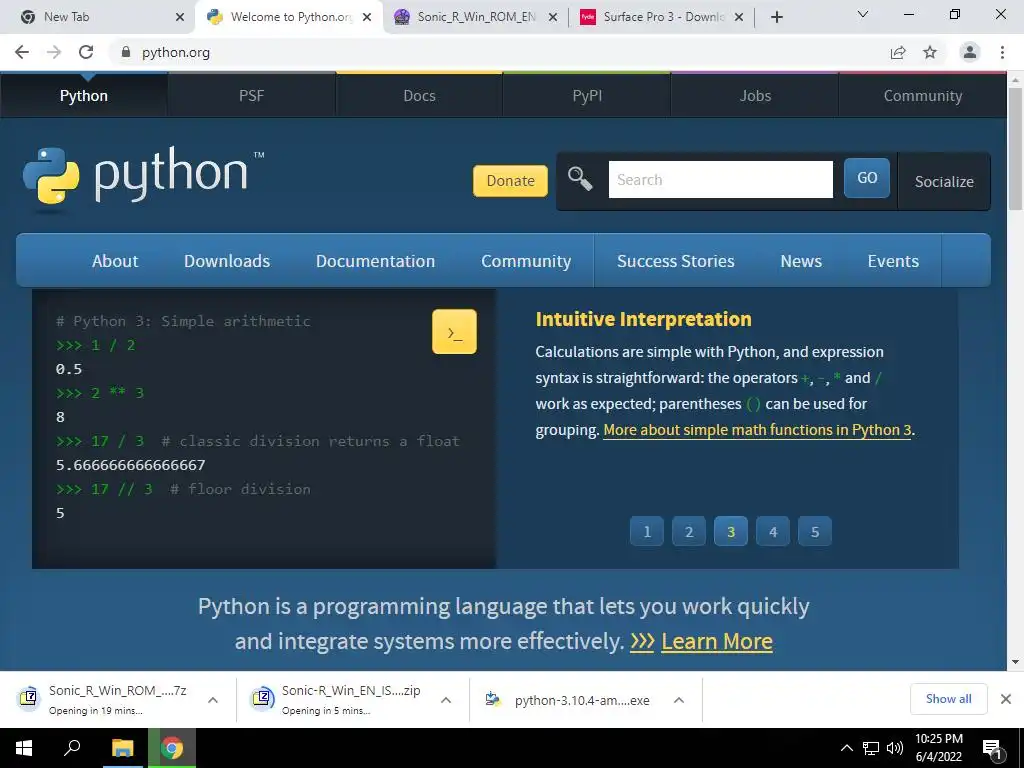Expand options for Sonic_R_Win_ROM 7z download
The height and width of the screenshot is (768, 1024).
tap(213, 699)
